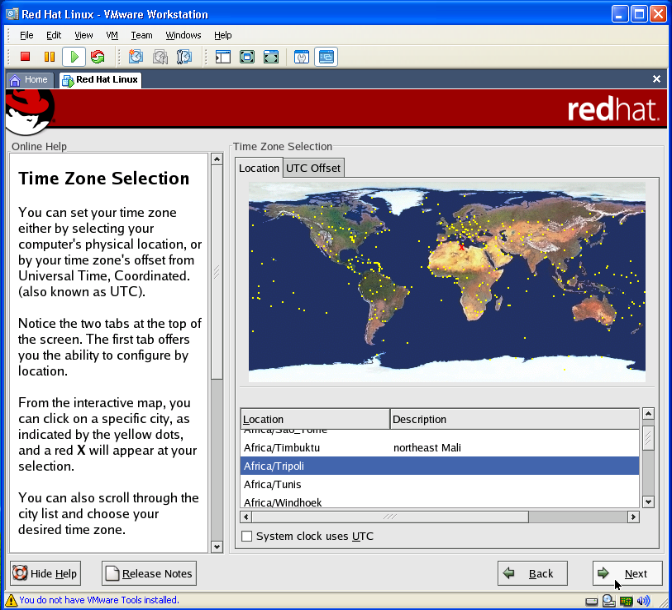Click the sound device icon in the status bar
This screenshot has width=672, height=610.
(x=644, y=601)
